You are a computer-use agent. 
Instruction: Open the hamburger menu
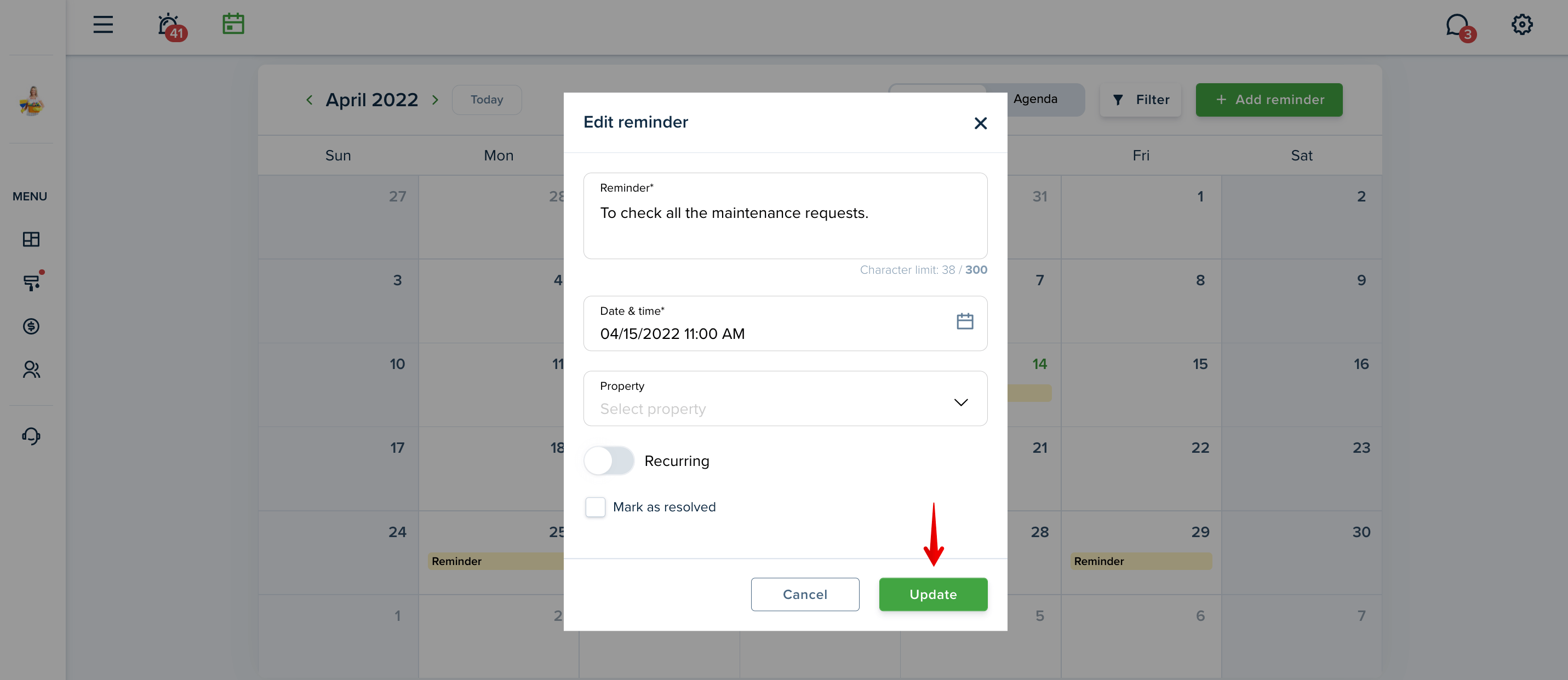click(x=103, y=25)
